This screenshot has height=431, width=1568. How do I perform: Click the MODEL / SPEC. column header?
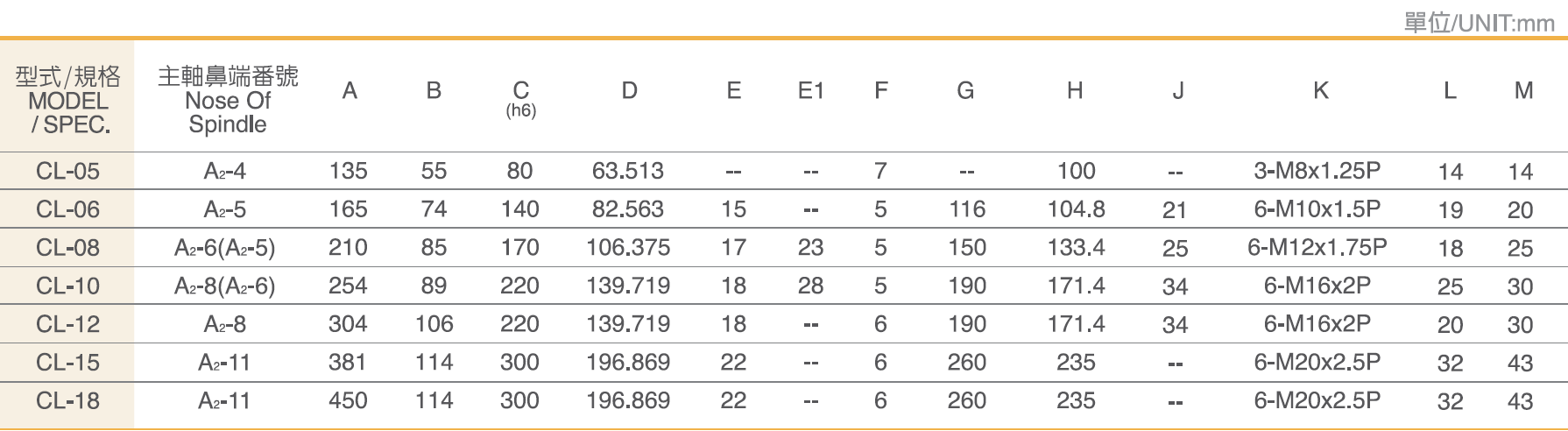(x=67, y=100)
